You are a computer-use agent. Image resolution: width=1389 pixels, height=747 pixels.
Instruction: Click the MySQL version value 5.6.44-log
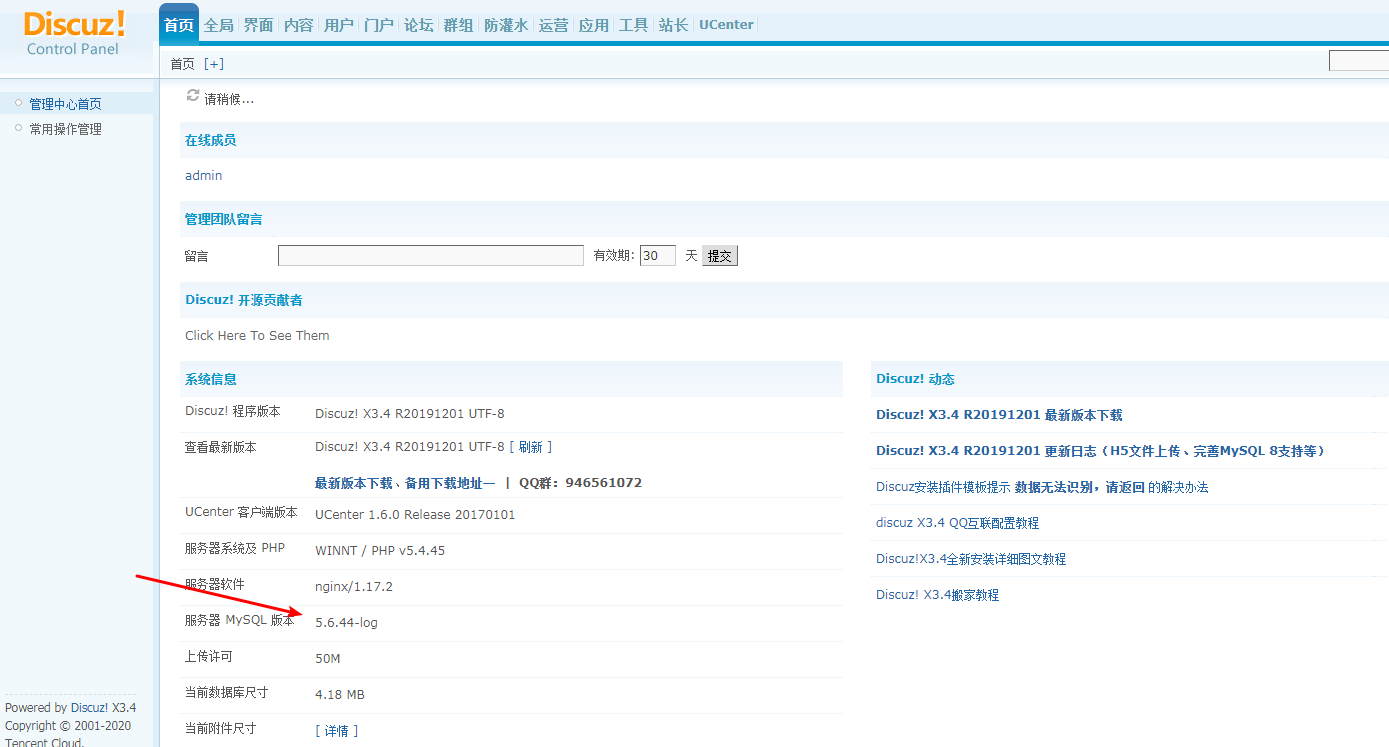[x=346, y=623]
